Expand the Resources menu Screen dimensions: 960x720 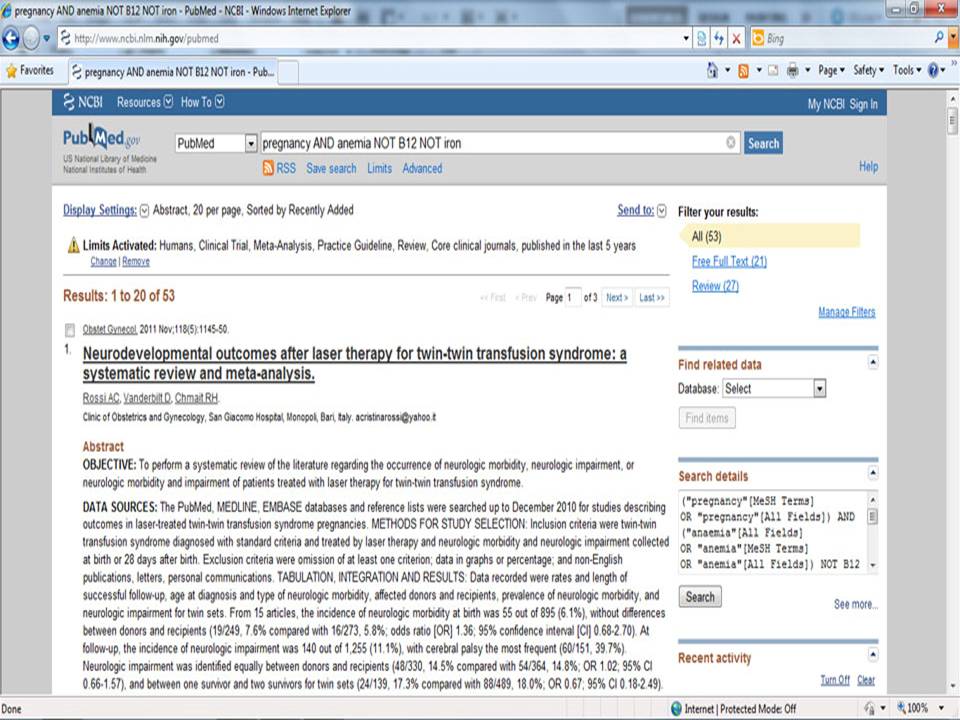[x=144, y=102]
